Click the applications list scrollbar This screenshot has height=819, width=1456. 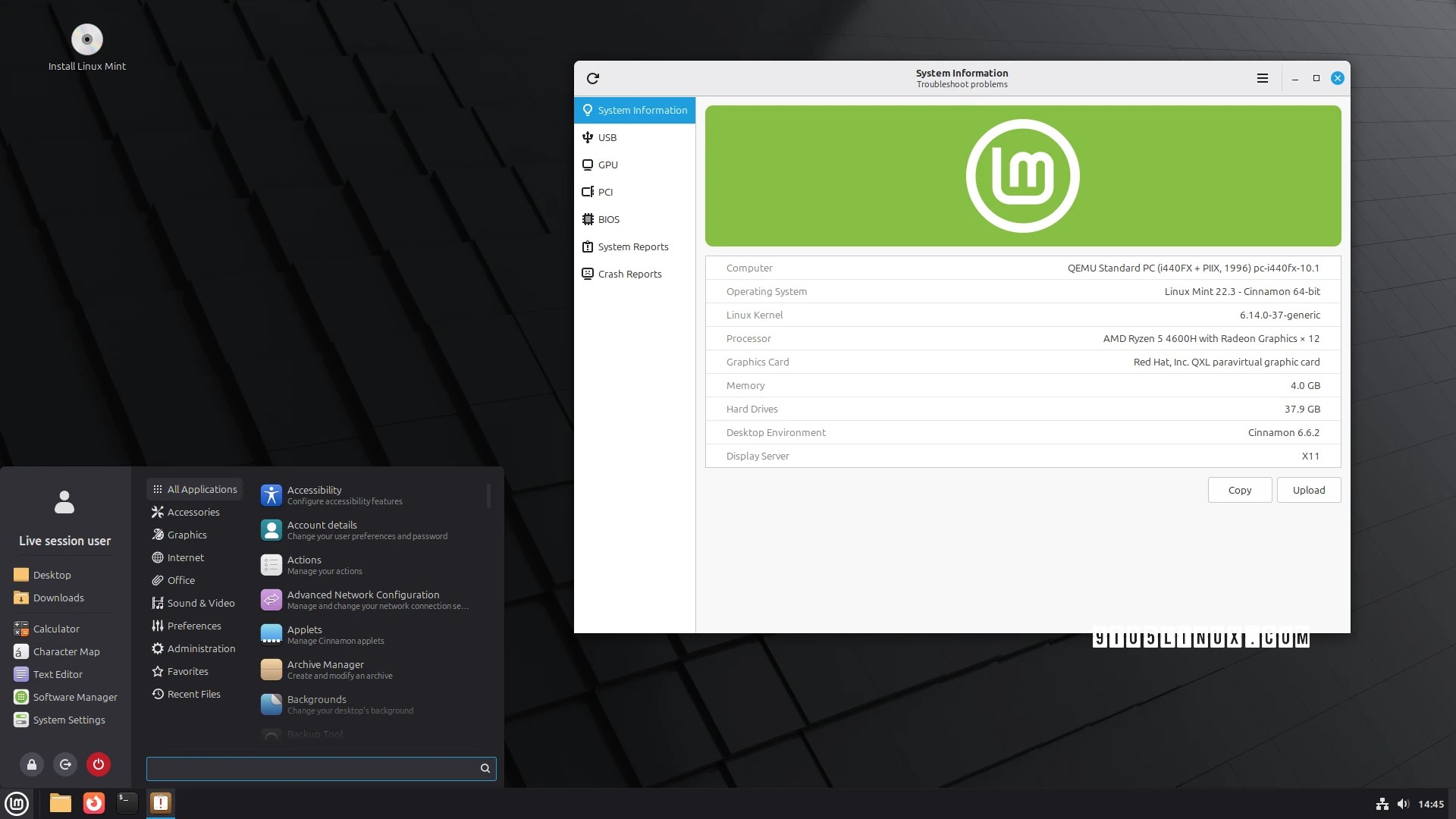[x=488, y=497]
